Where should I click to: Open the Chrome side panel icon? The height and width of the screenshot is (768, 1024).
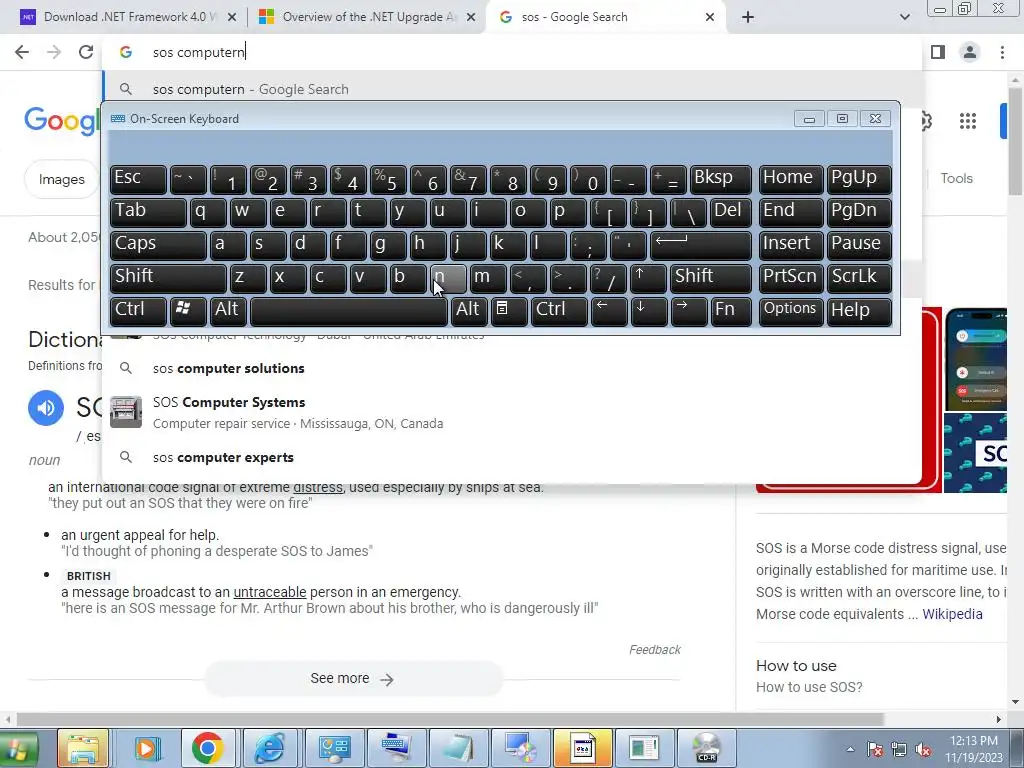tap(938, 52)
